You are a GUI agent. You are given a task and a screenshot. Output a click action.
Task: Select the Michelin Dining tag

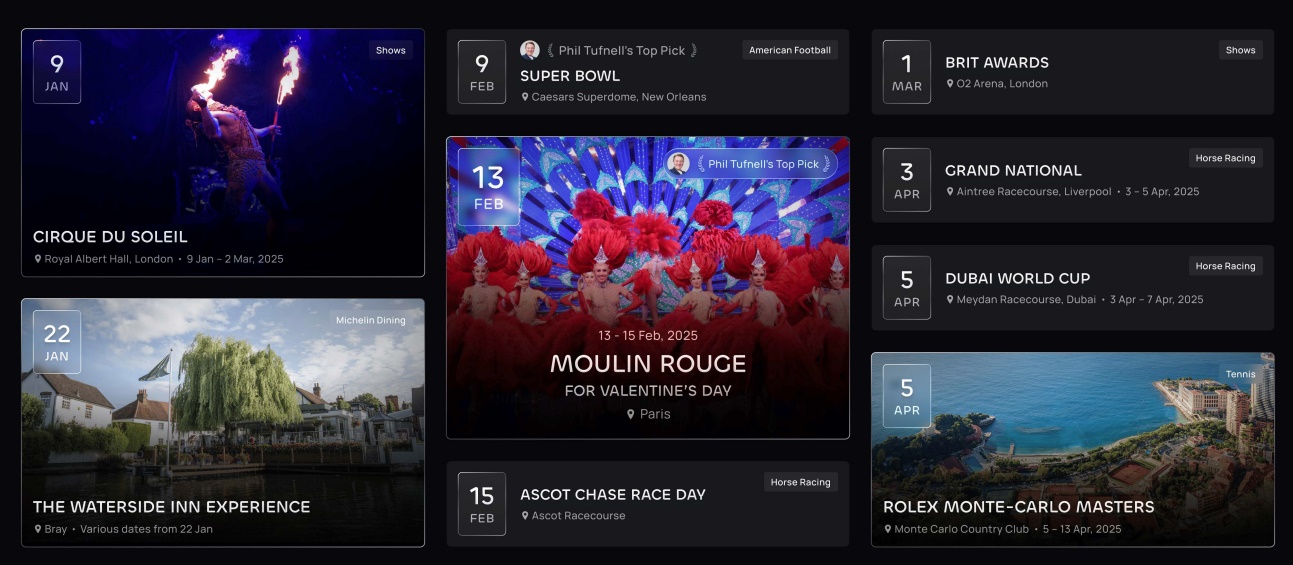pyautogui.click(x=371, y=320)
